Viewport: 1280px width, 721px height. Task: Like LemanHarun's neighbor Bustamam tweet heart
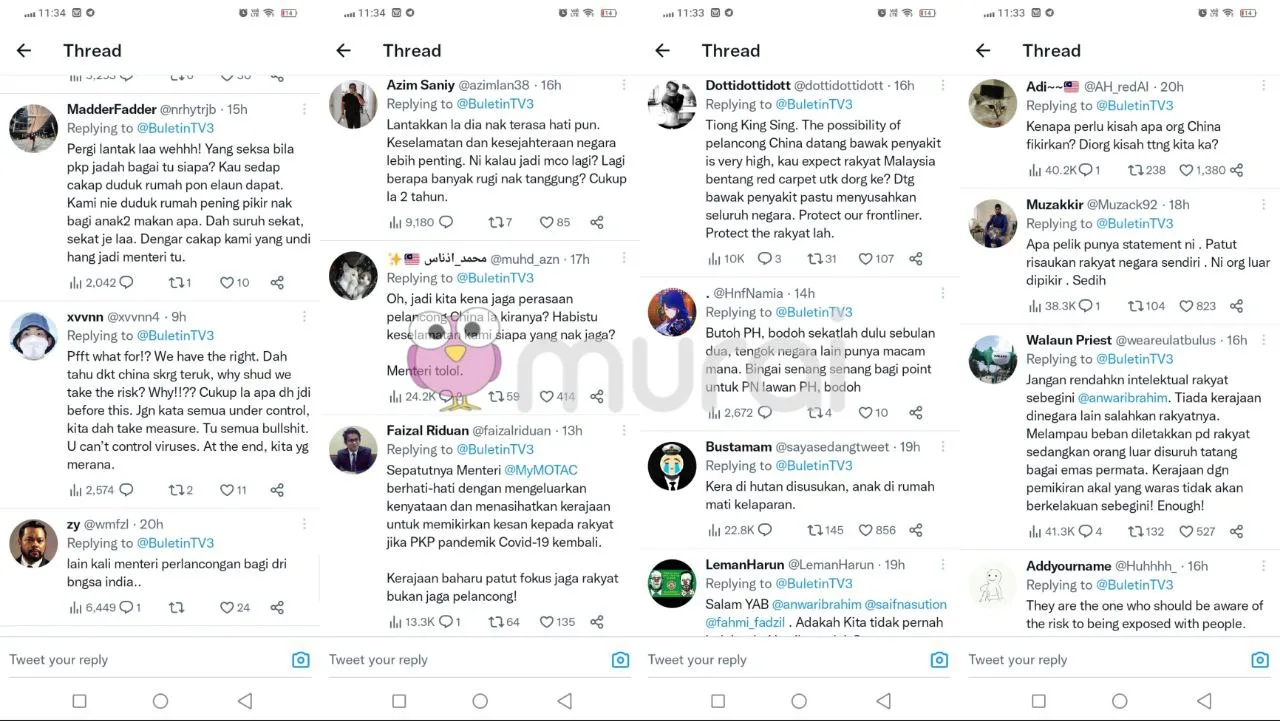pyautogui.click(x=866, y=530)
